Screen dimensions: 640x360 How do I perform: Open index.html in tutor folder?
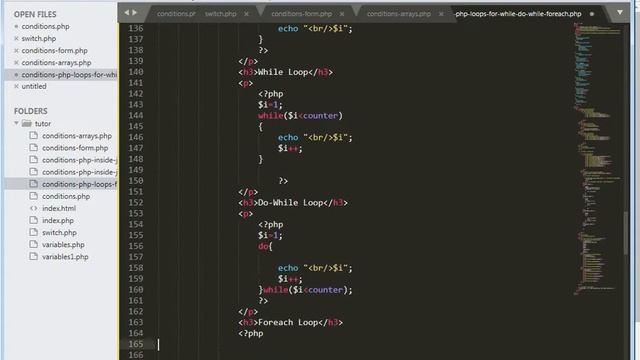(x=59, y=208)
